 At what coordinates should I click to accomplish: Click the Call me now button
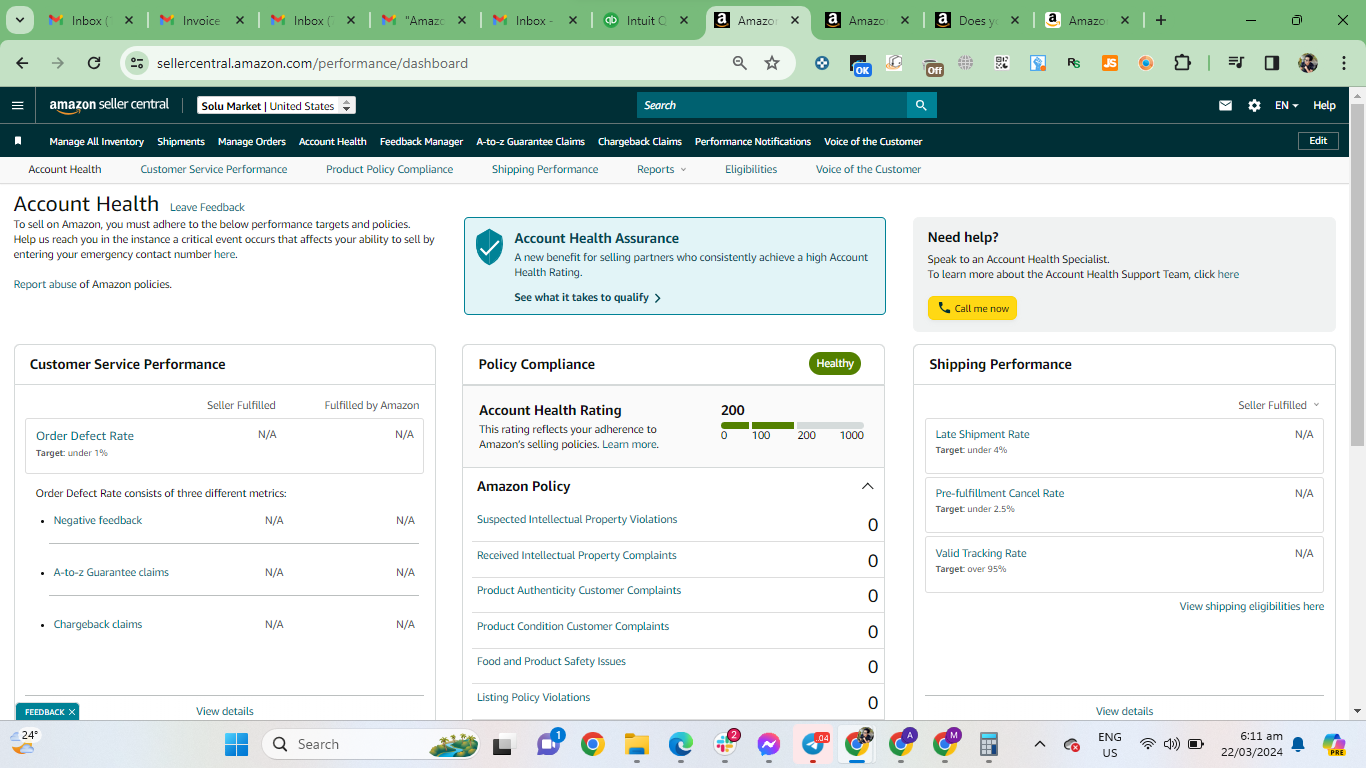(x=972, y=308)
